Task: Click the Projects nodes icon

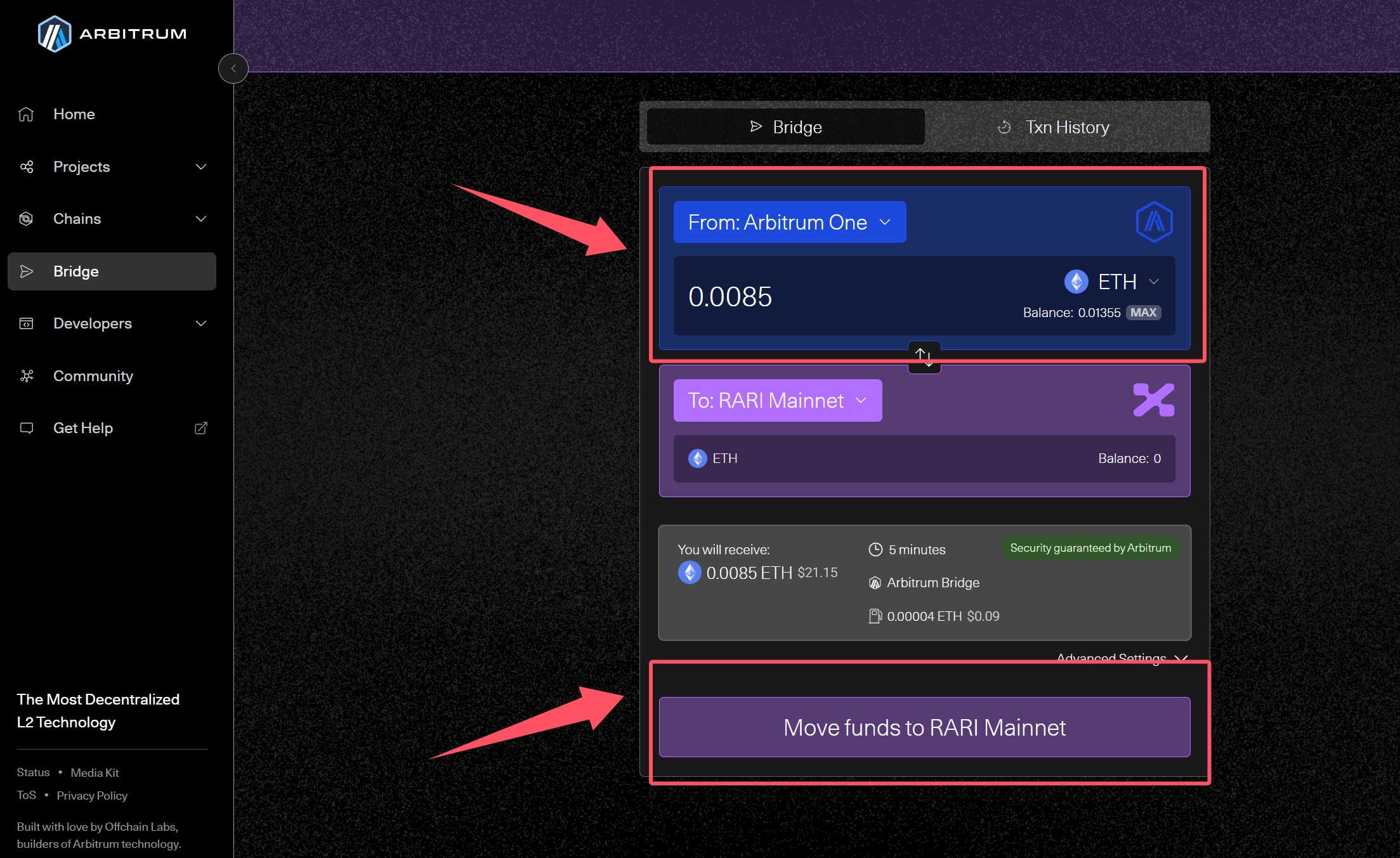Action: (x=26, y=167)
